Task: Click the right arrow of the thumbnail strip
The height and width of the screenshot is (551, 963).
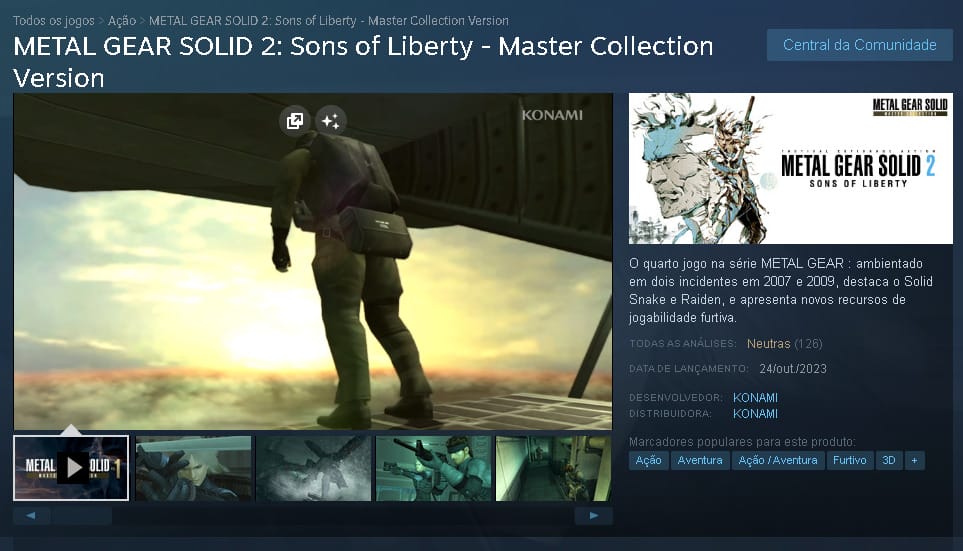Action: [x=593, y=515]
